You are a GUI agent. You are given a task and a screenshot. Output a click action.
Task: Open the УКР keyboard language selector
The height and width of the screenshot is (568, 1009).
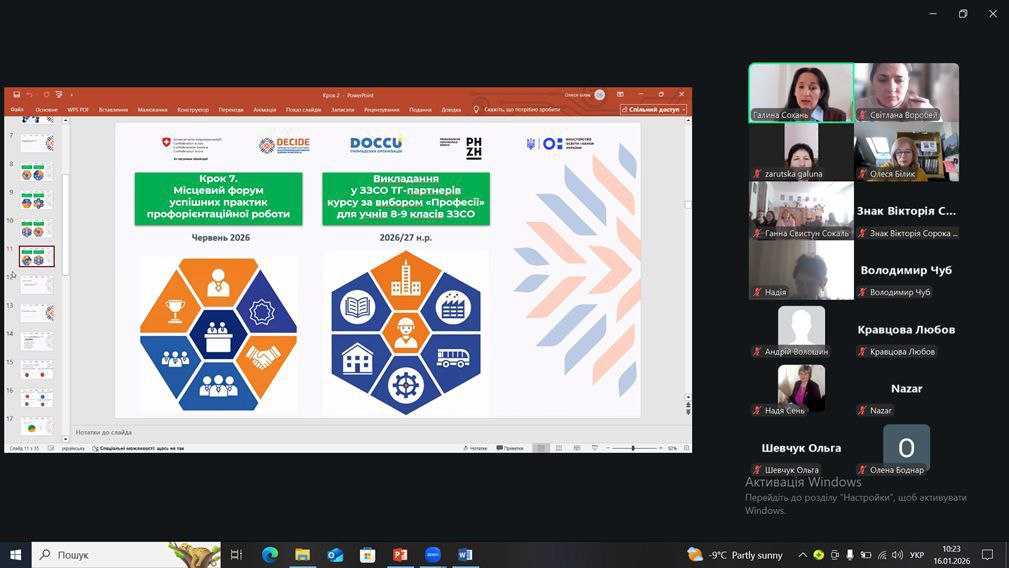pos(916,555)
